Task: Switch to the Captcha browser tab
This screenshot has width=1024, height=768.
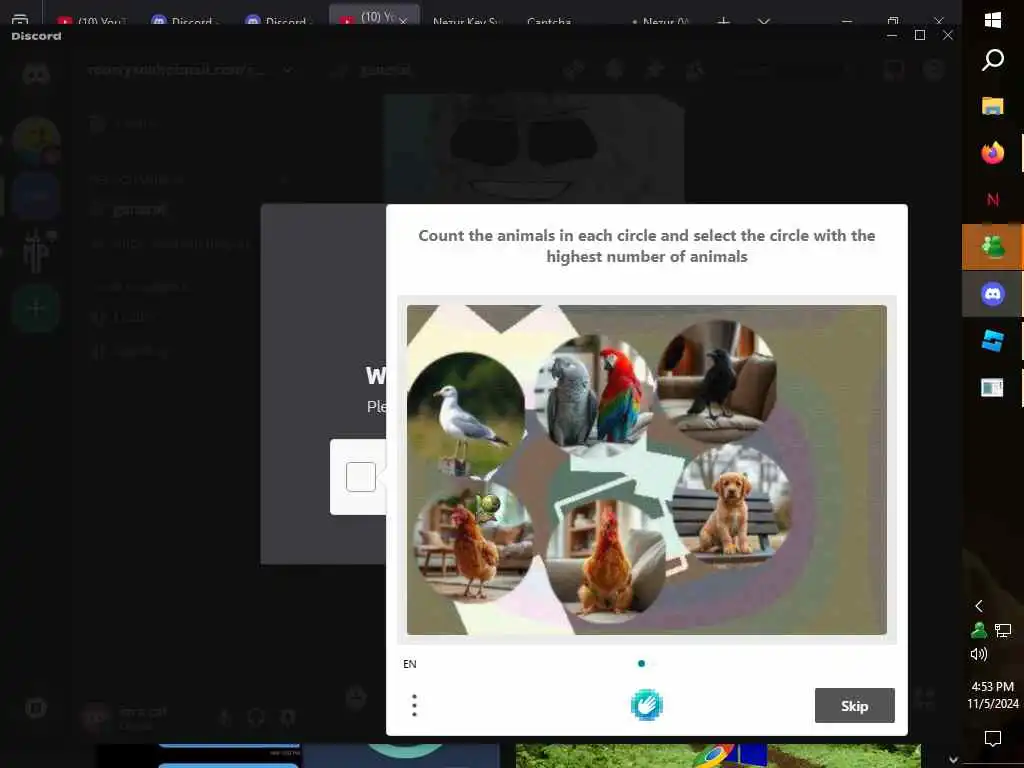Action: click(550, 21)
